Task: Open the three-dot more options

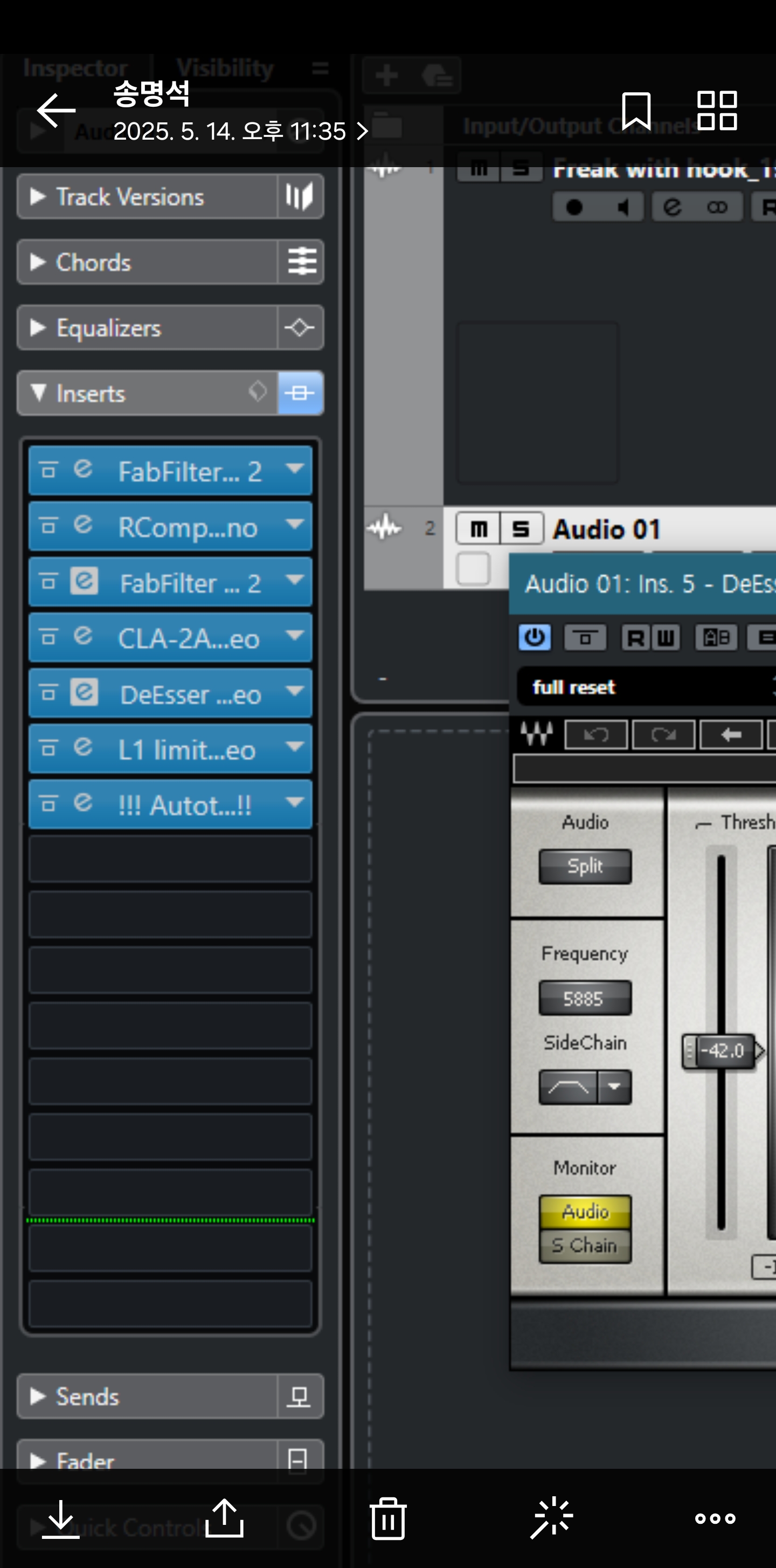Action: (715, 1519)
